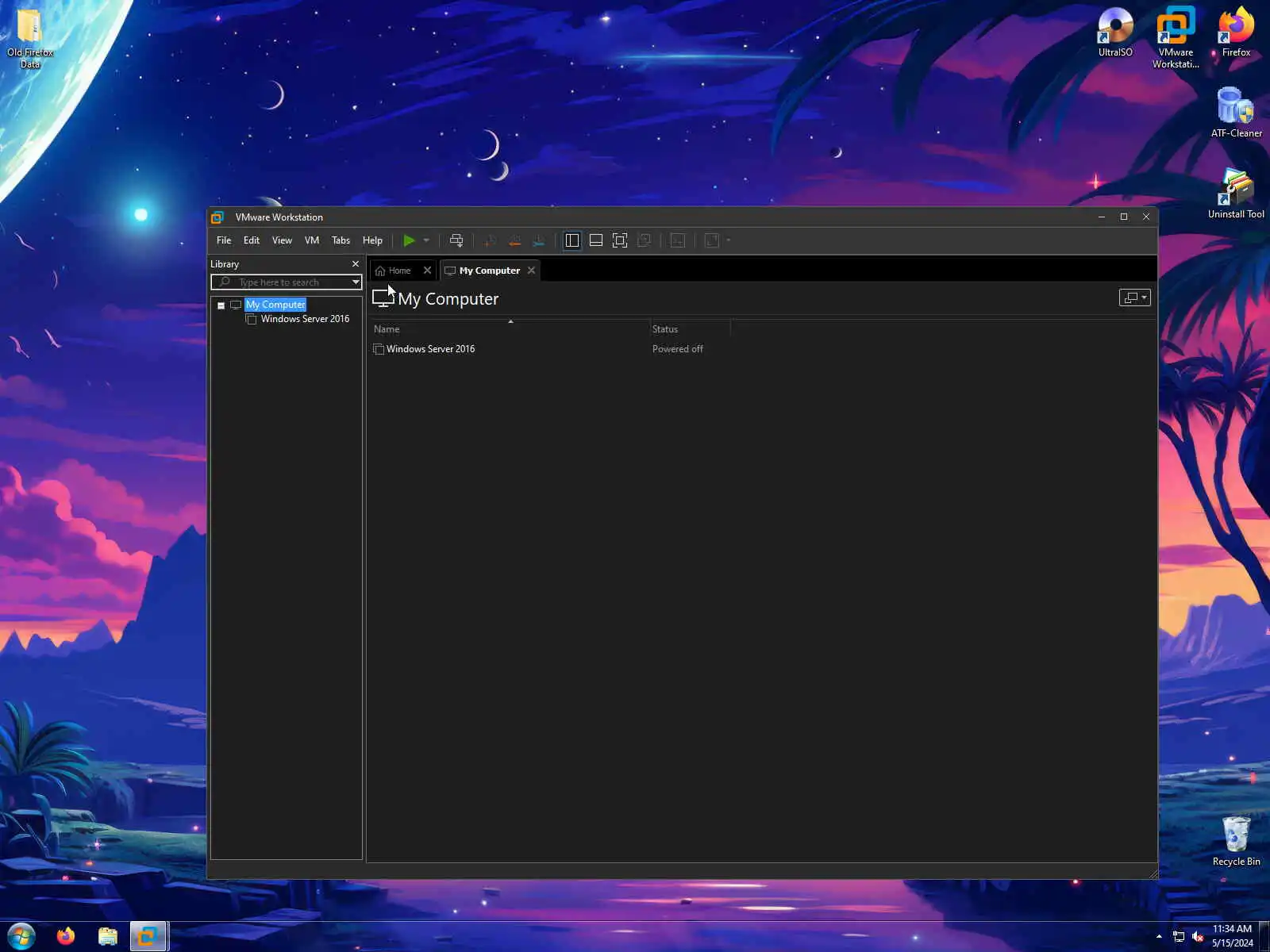Select Windows Server 2016 in library tree
Screen dimensions: 1270x952
[x=305, y=319]
